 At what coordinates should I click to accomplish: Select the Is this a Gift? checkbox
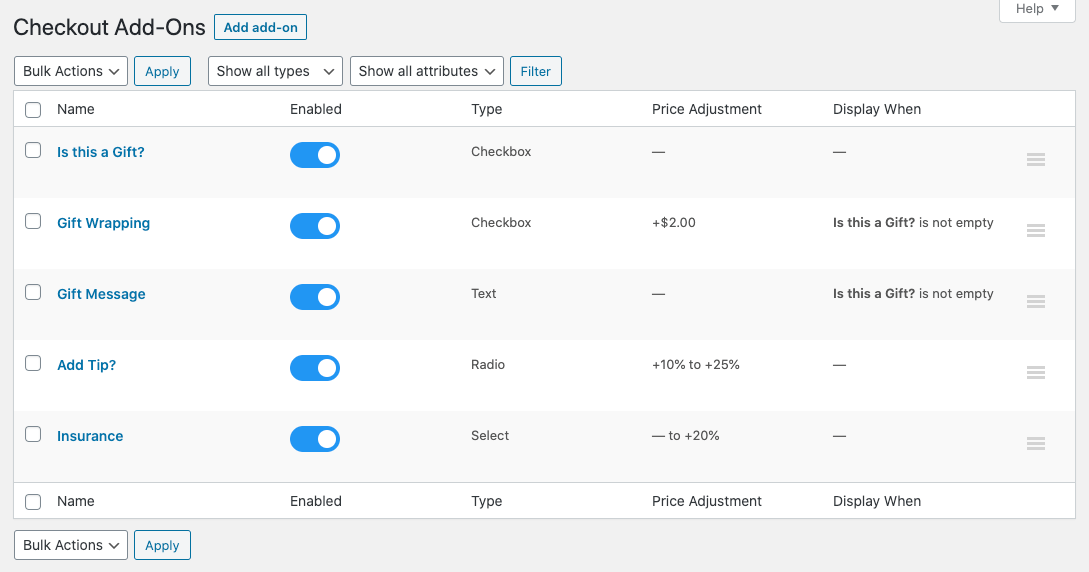[33, 150]
